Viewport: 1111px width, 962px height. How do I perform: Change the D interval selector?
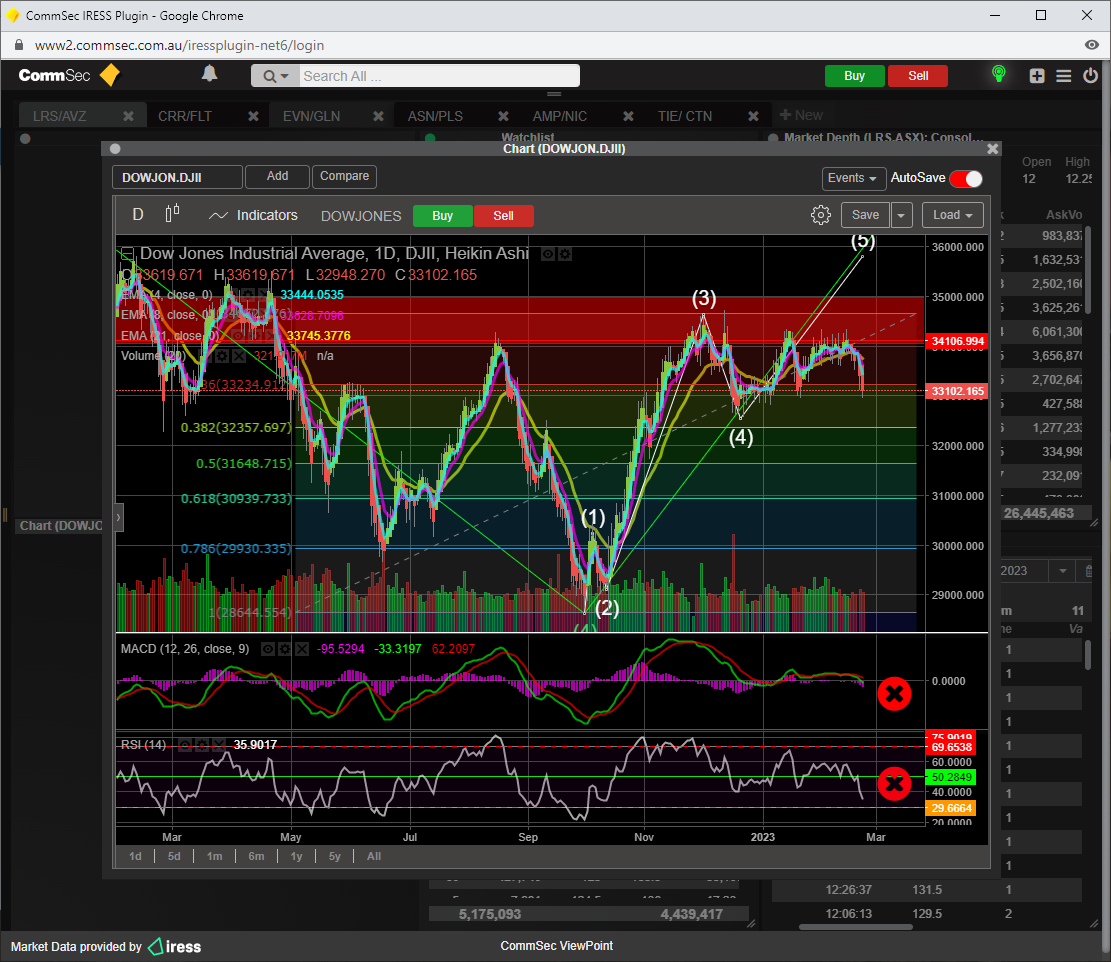click(138, 215)
